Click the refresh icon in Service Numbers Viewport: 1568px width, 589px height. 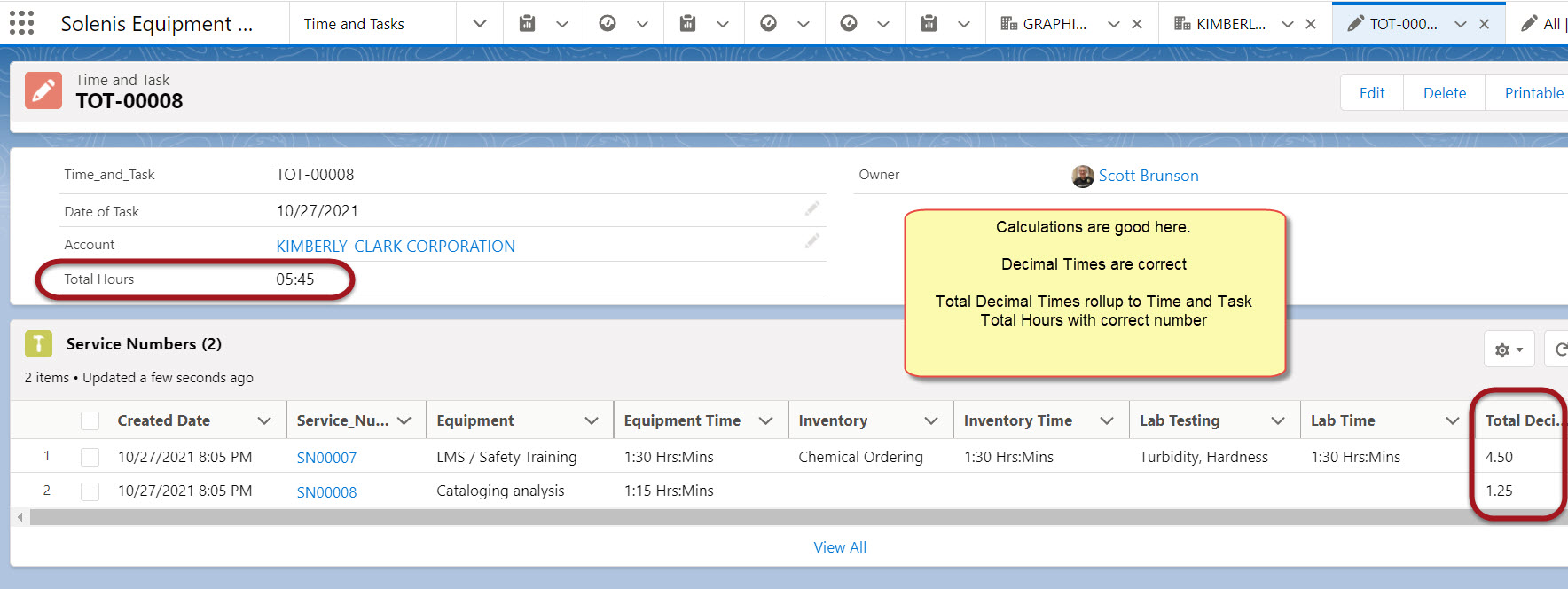pos(1559,349)
